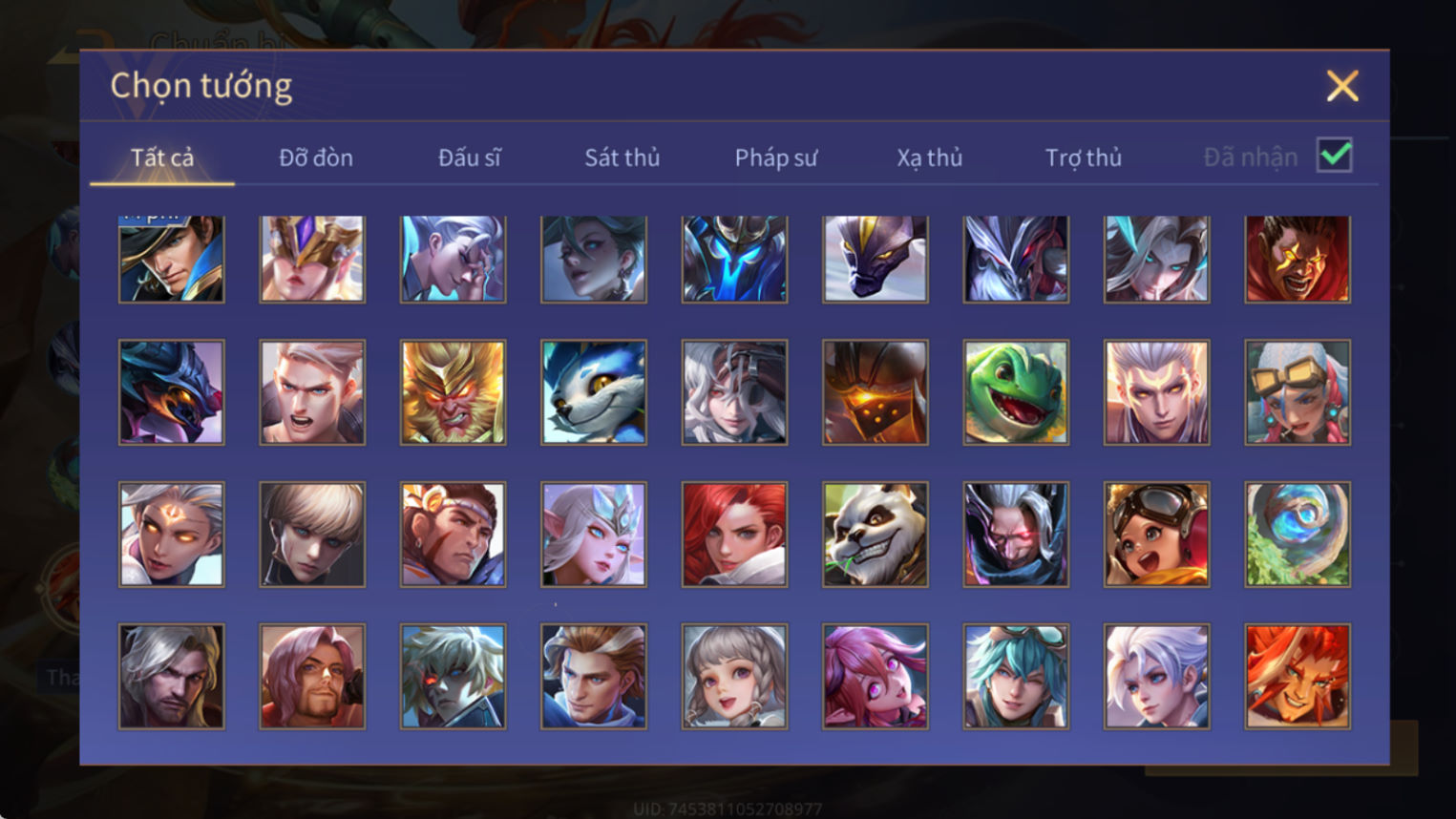Screen dimensions: 1456x819
Task: Select the hero wearing a pirate hat
Action: 172,259
